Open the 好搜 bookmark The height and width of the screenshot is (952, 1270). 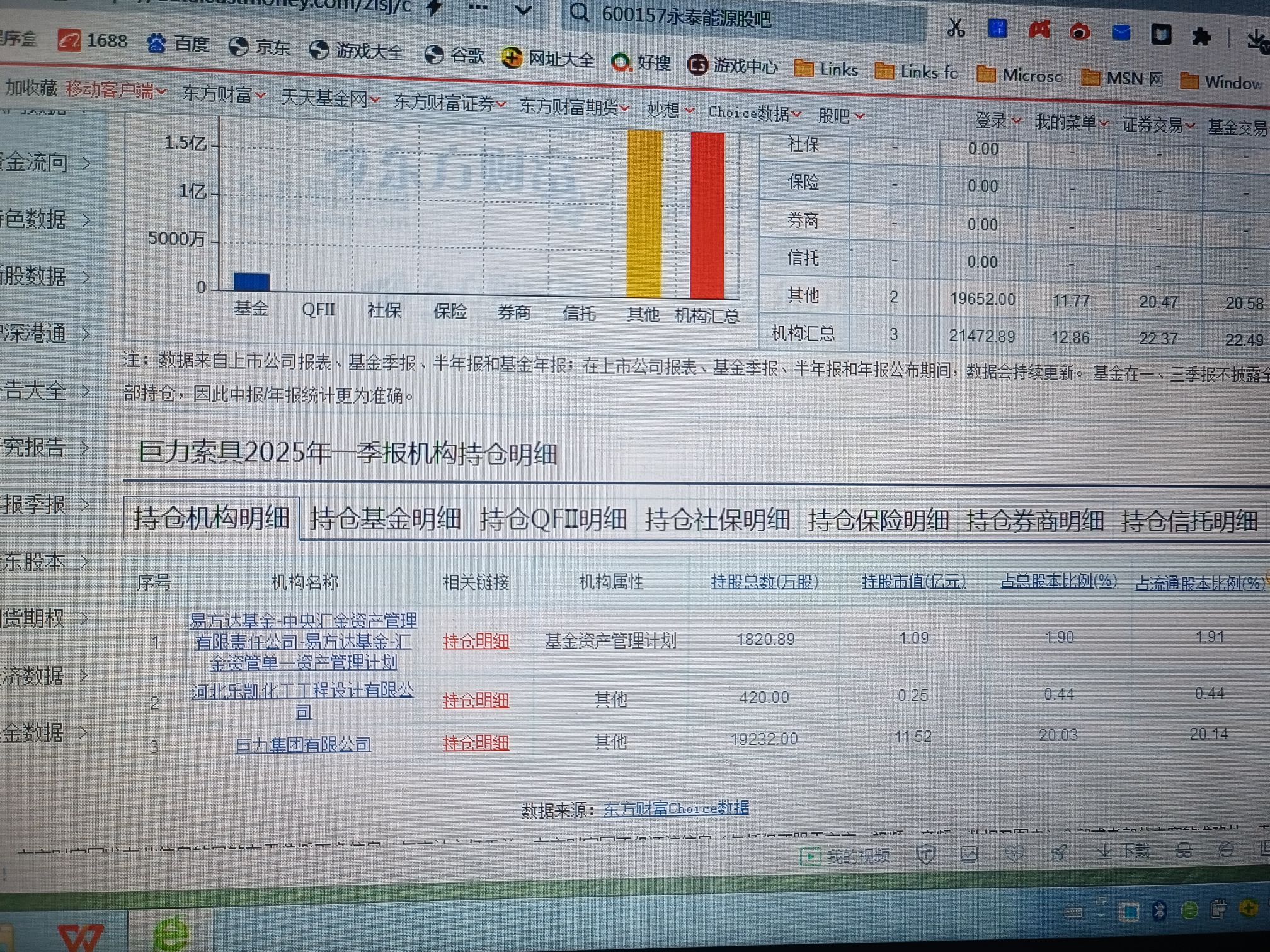coord(641,62)
